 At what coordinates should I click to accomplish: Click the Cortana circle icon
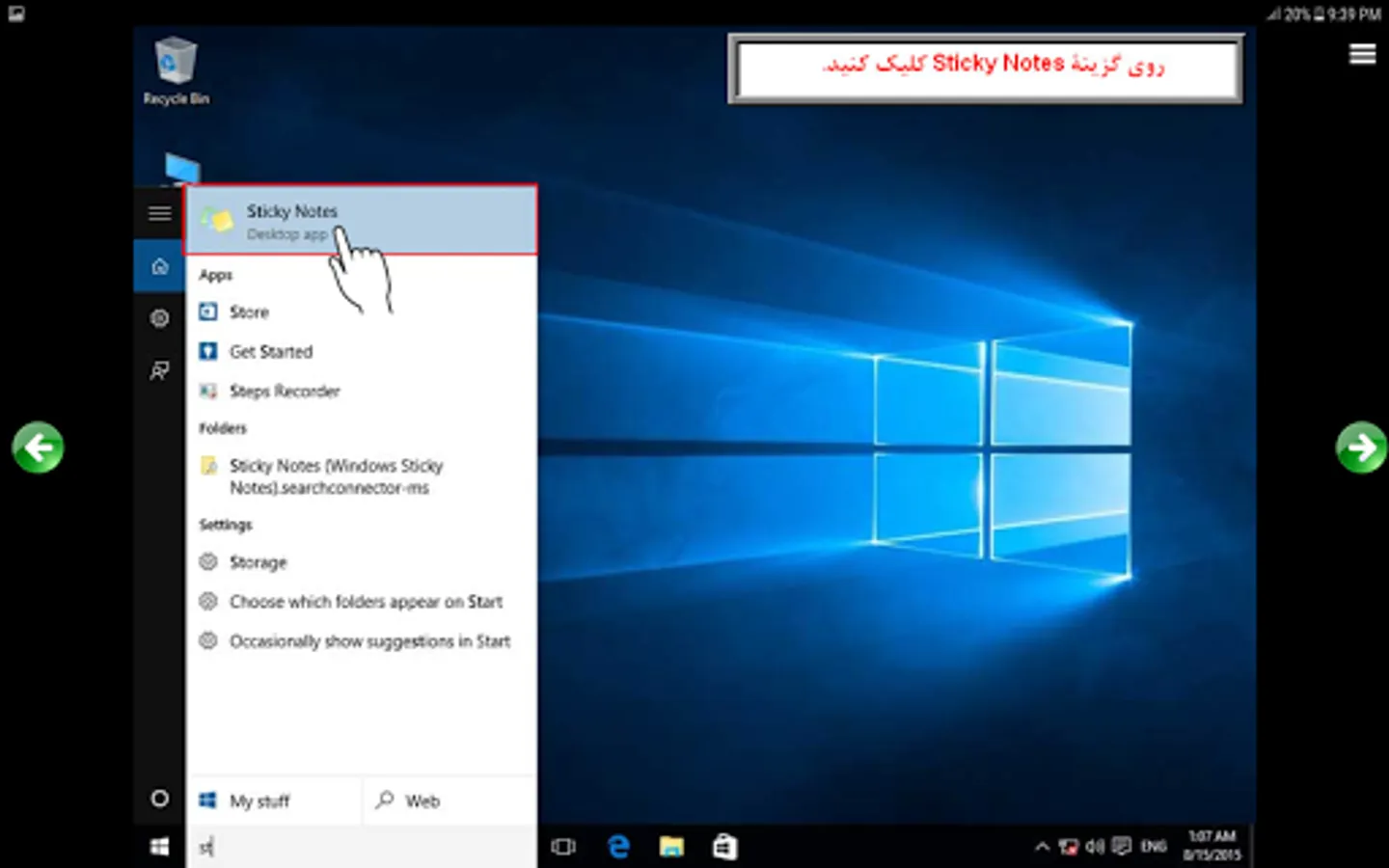coord(160,799)
